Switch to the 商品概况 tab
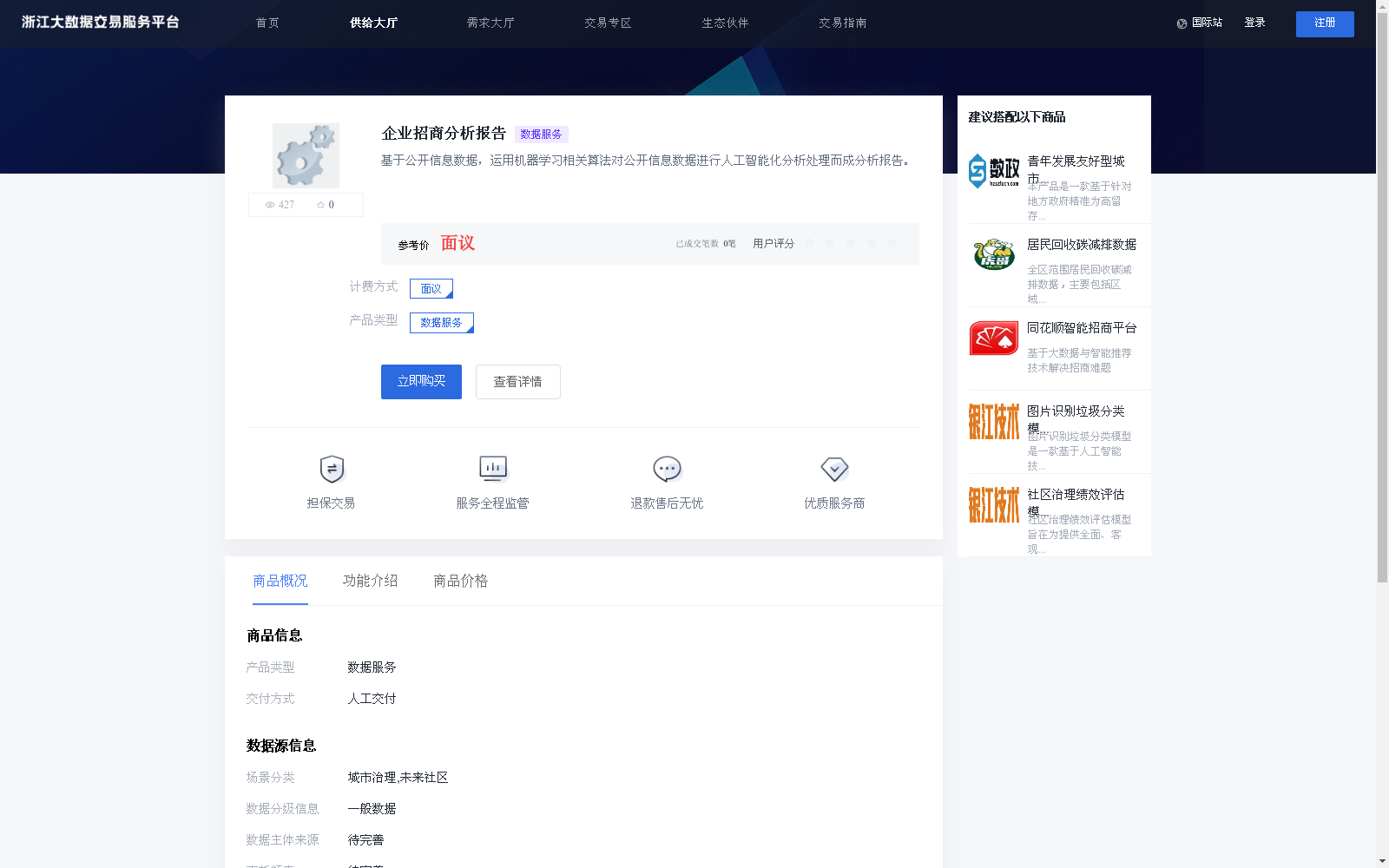The image size is (1389, 868). (x=280, y=581)
